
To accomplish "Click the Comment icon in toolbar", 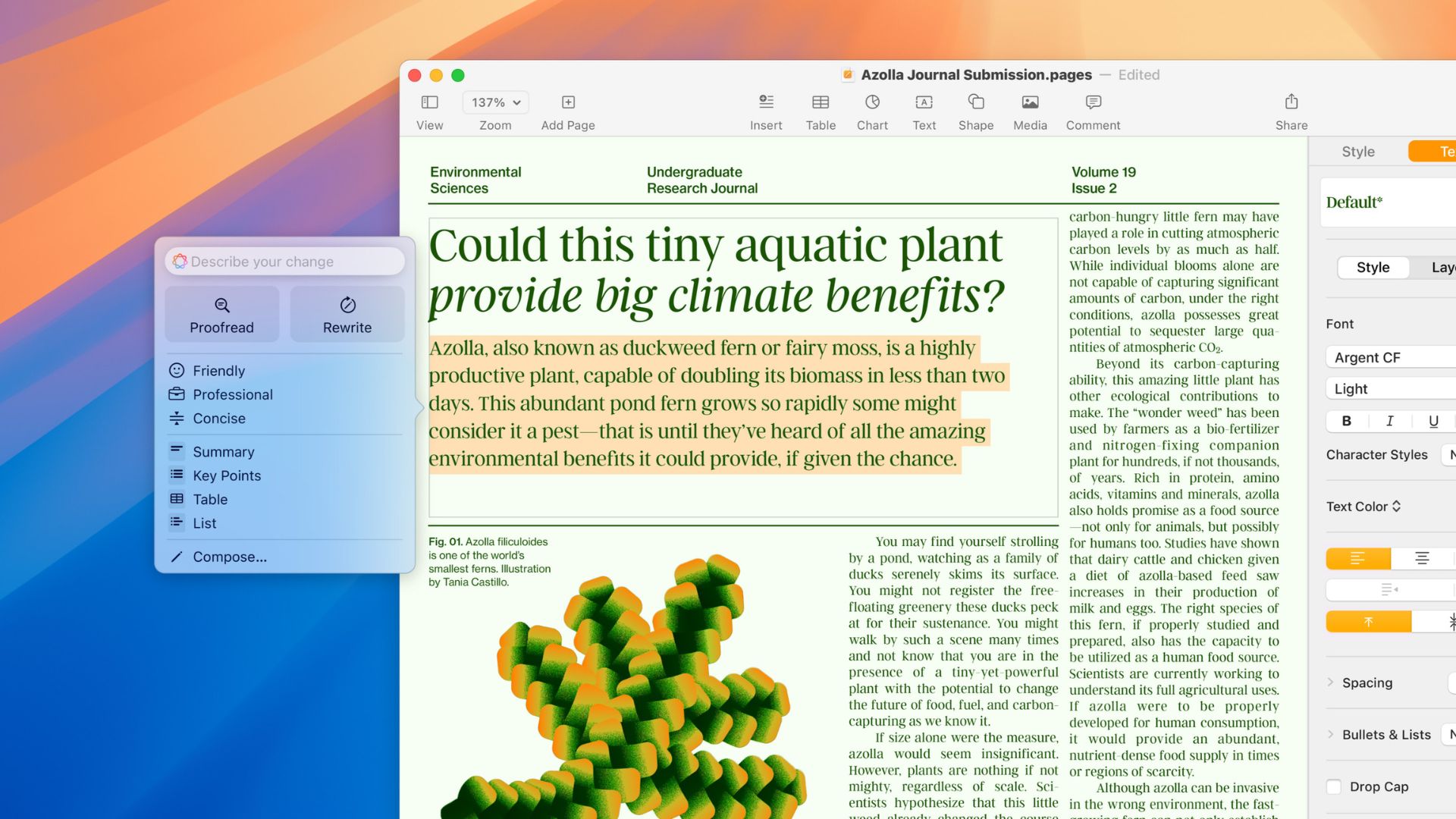I will [x=1093, y=102].
